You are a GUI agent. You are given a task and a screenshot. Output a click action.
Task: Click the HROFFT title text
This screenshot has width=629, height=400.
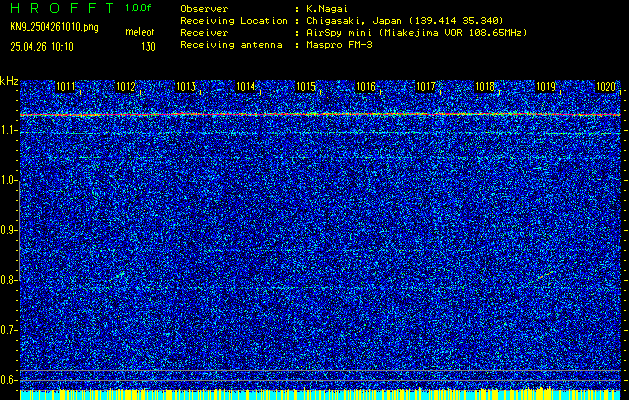62,8
